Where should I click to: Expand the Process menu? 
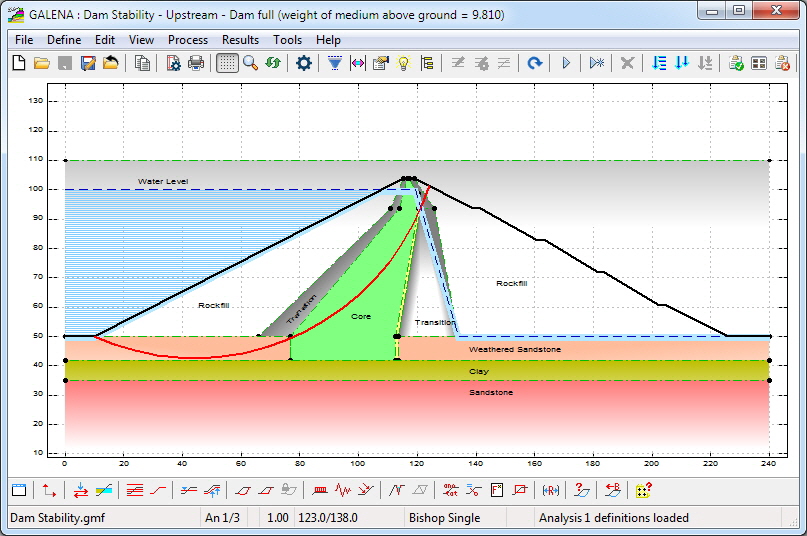tap(188, 40)
